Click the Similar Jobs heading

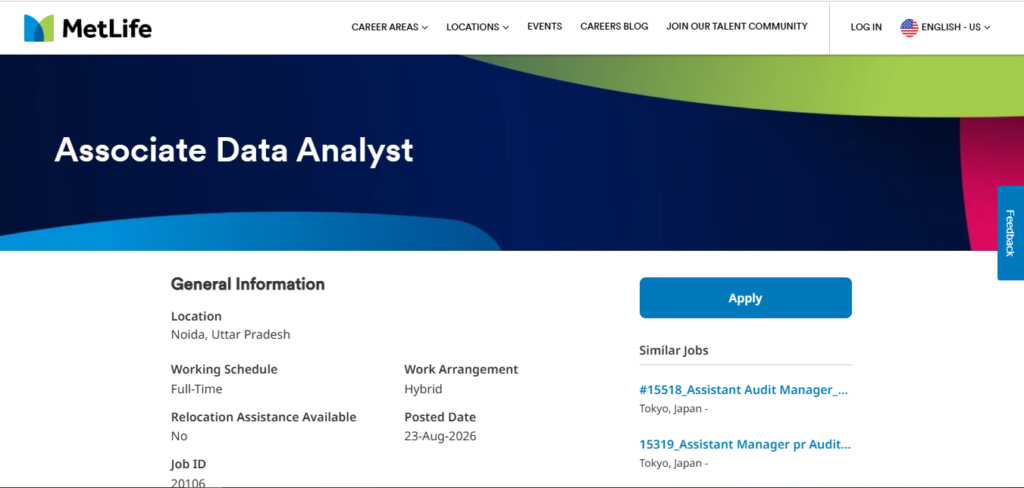click(674, 350)
